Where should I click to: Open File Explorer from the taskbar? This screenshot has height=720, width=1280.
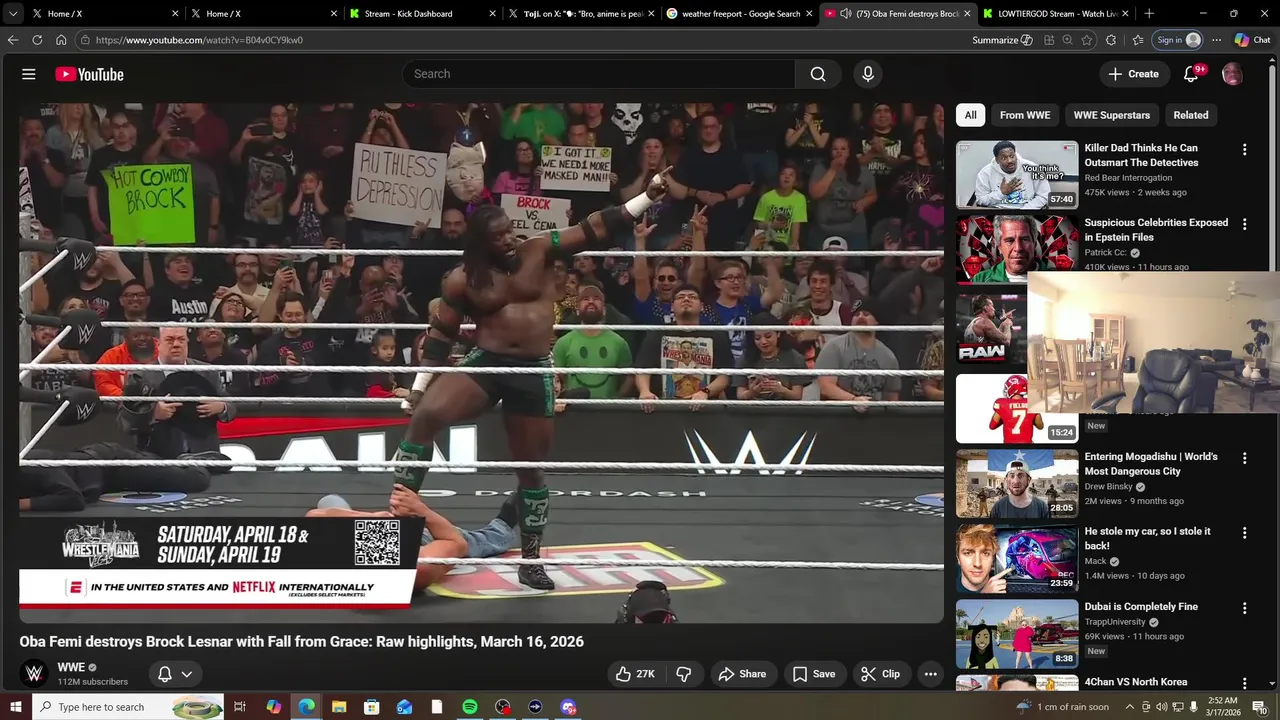pos(339,707)
